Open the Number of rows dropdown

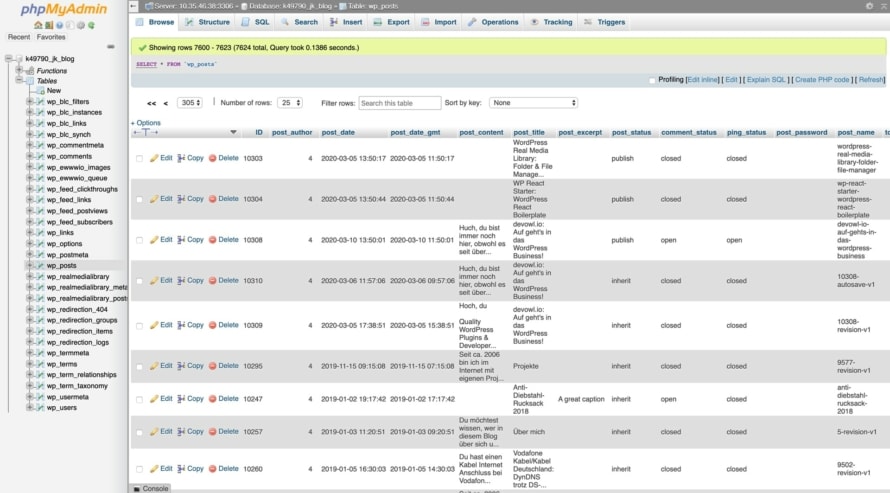(290, 103)
